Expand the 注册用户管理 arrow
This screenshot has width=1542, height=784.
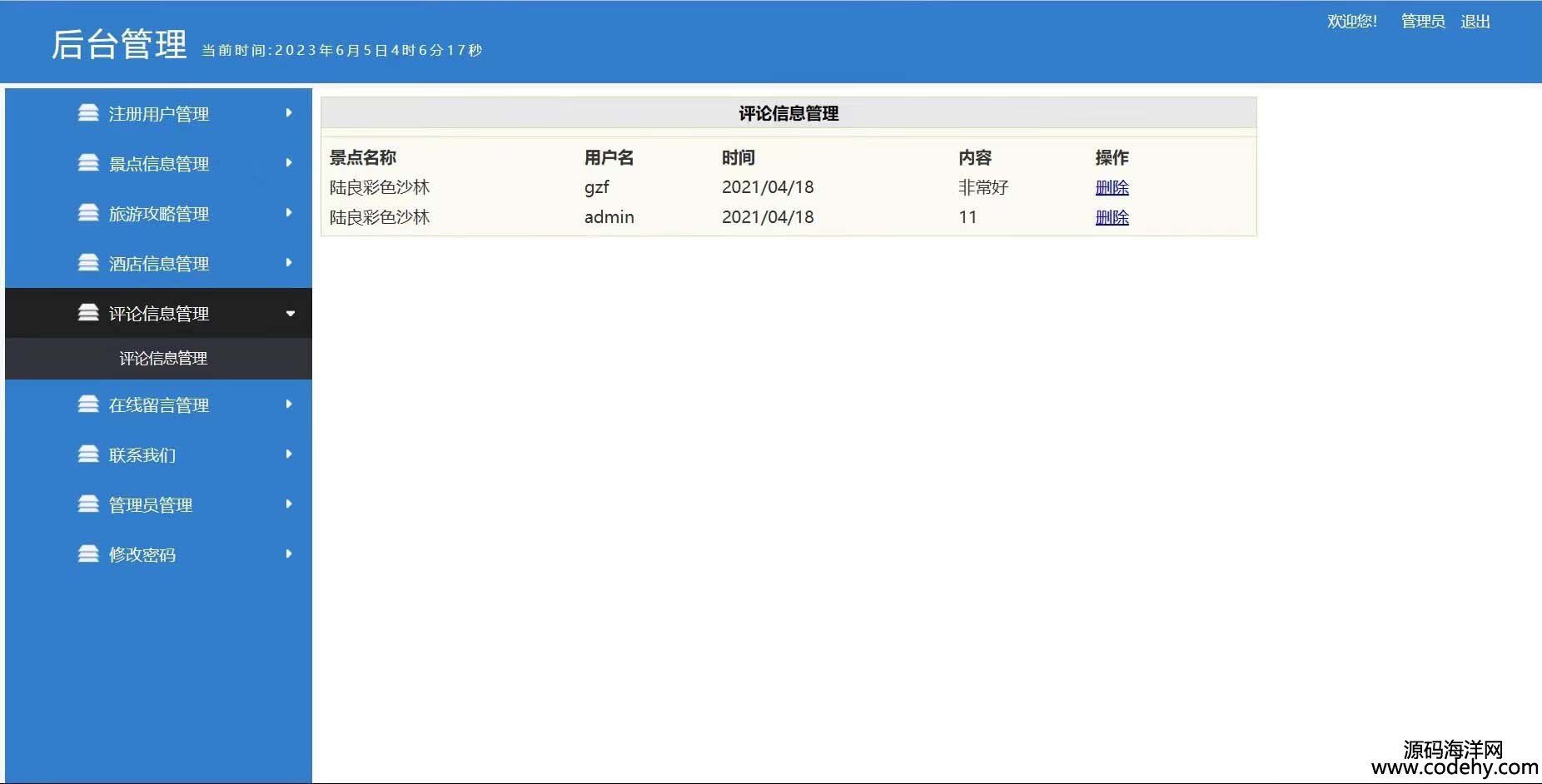tap(289, 112)
